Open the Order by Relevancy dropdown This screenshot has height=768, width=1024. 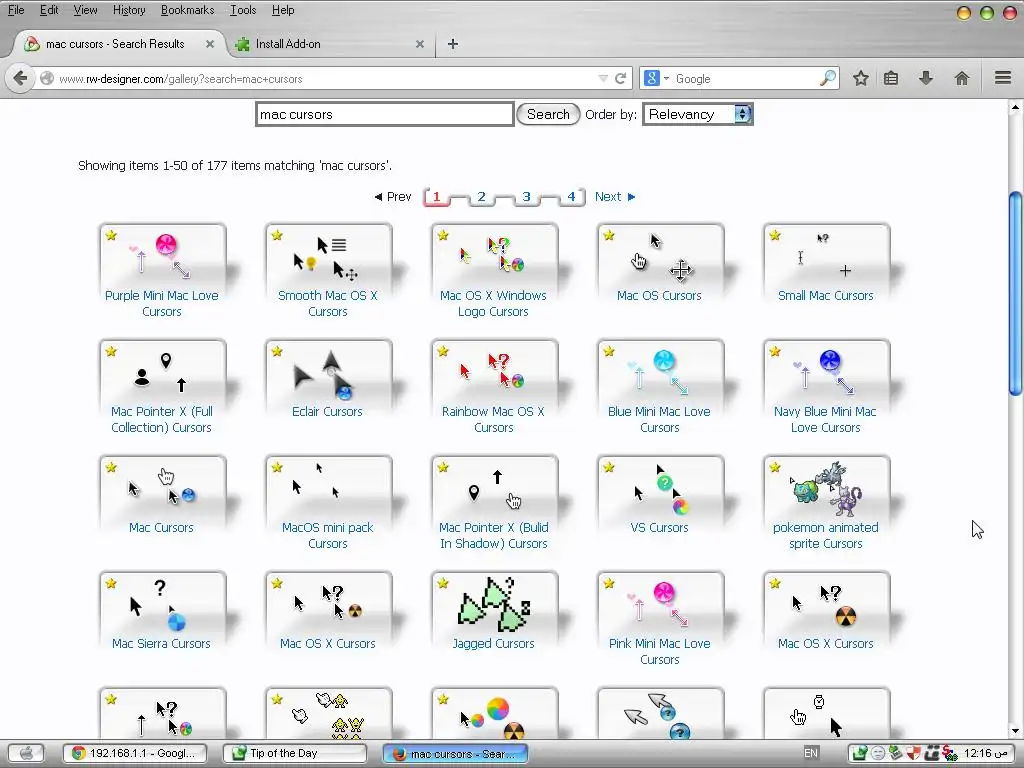[697, 114]
